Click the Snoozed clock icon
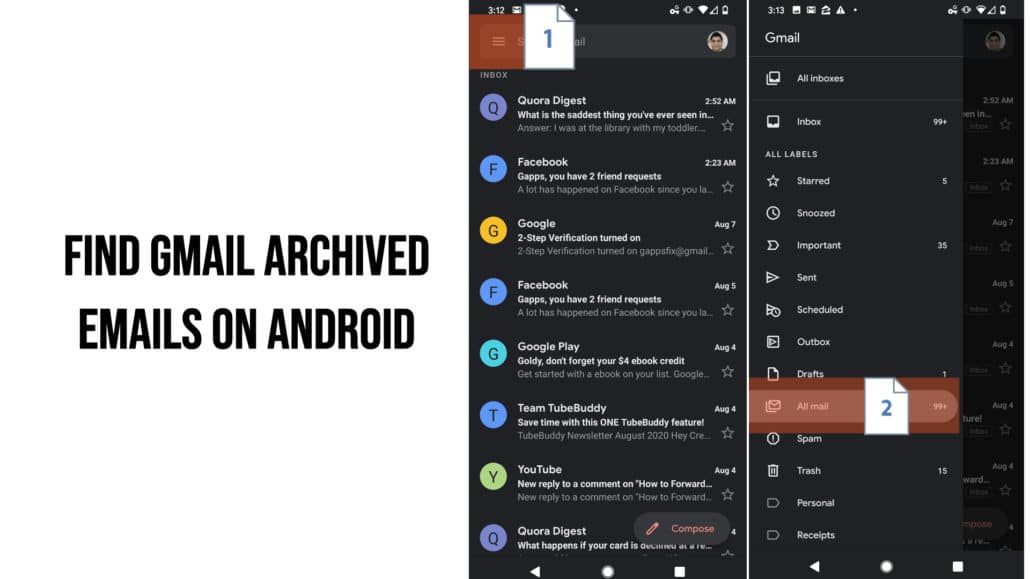 (x=773, y=213)
